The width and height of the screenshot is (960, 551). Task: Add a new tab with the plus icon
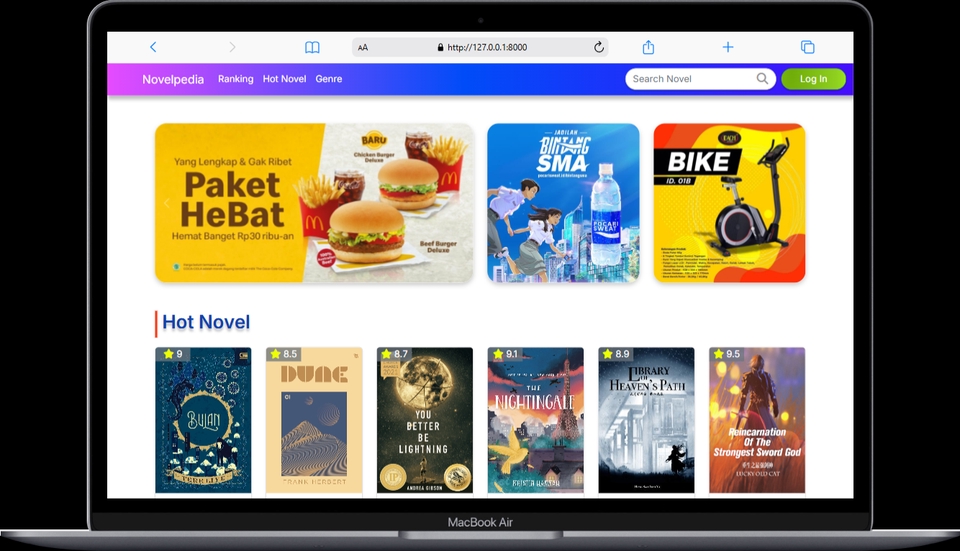(728, 47)
